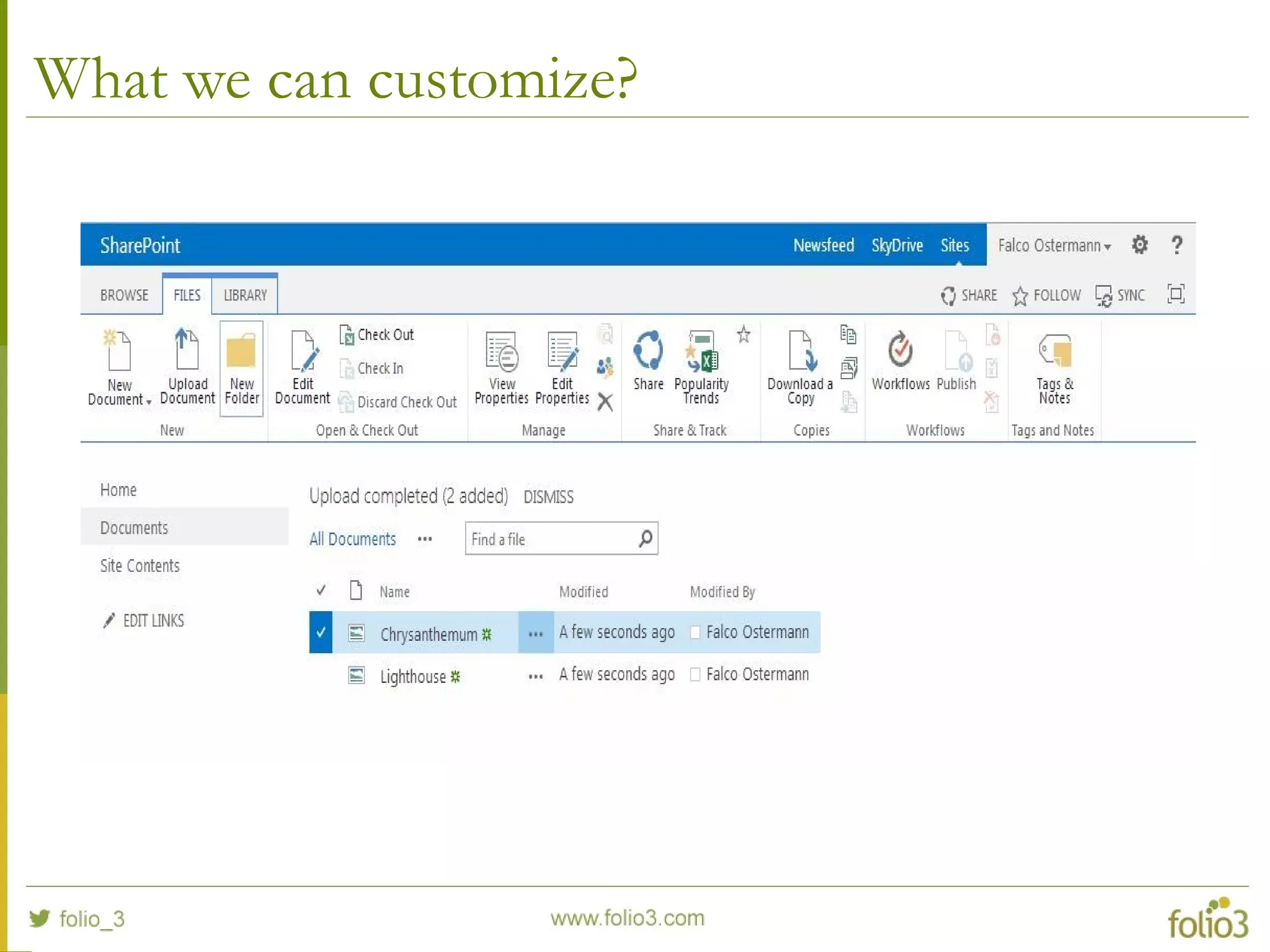Click the file type column header icon
This screenshot has height=952, width=1270.
(x=356, y=590)
